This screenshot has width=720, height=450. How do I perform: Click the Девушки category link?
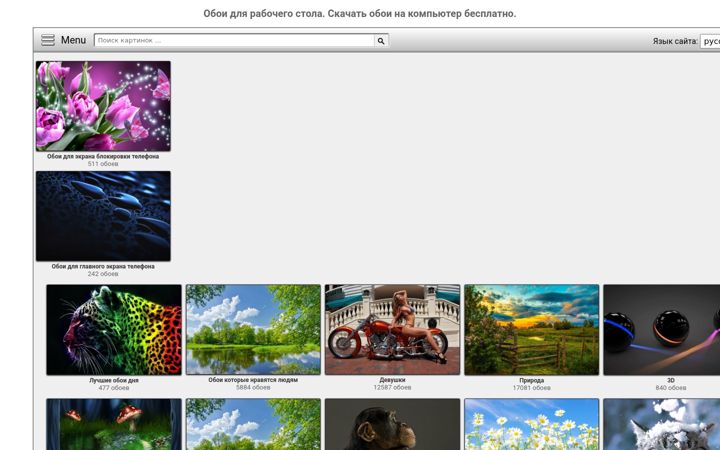pyautogui.click(x=393, y=380)
